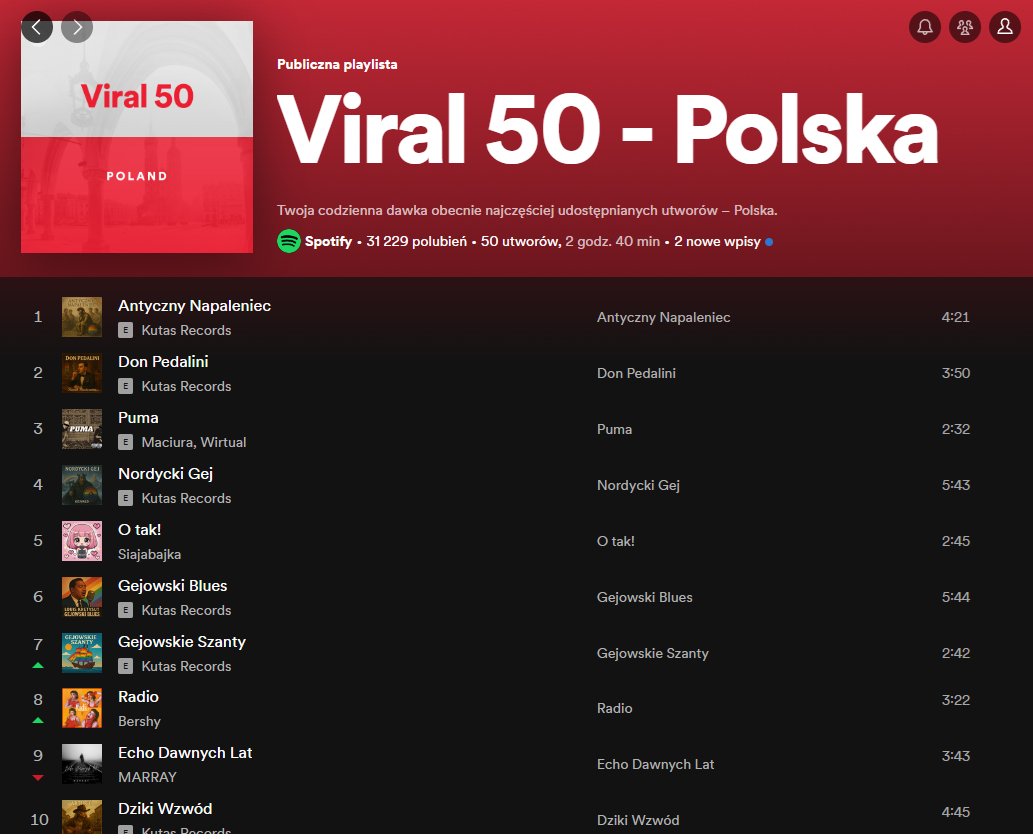Viewport: 1033px width, 839px height.
Task: Open album Radio in album column
Action: click(615, 709)
